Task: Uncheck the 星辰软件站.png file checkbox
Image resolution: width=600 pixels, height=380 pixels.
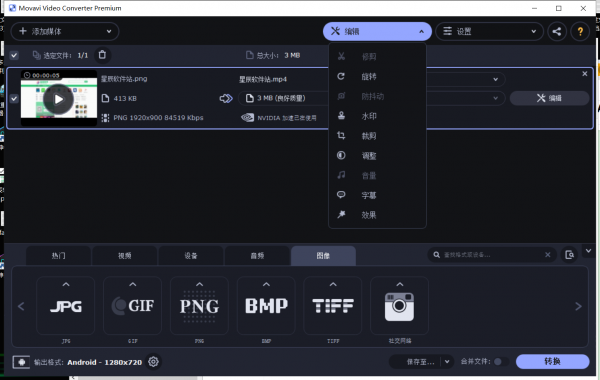Action: 14,99
